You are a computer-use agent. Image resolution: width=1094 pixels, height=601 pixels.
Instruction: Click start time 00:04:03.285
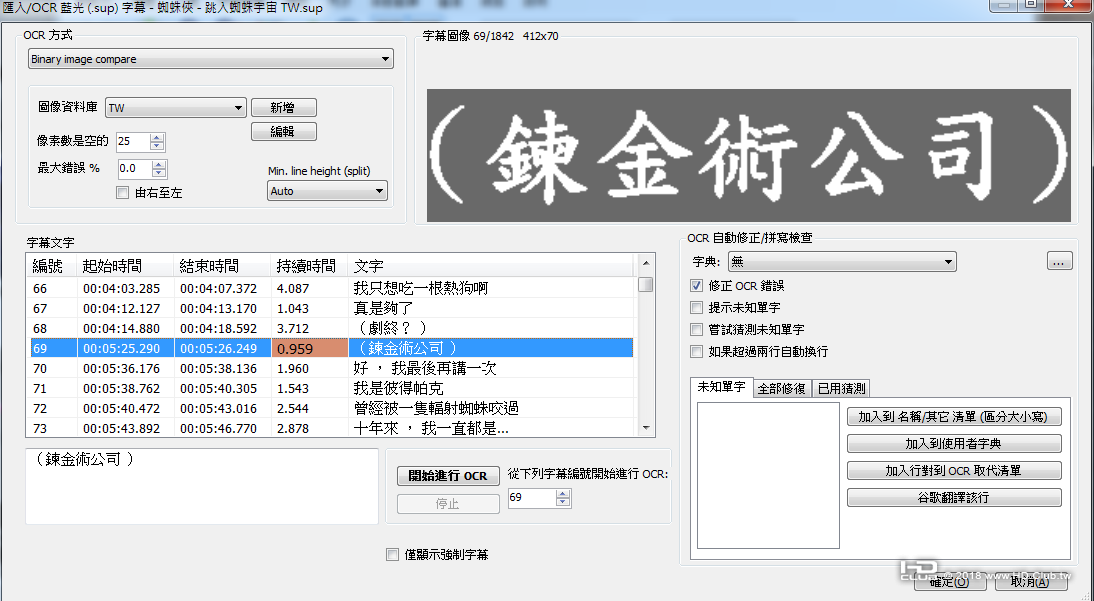click(x=121, y=288)
